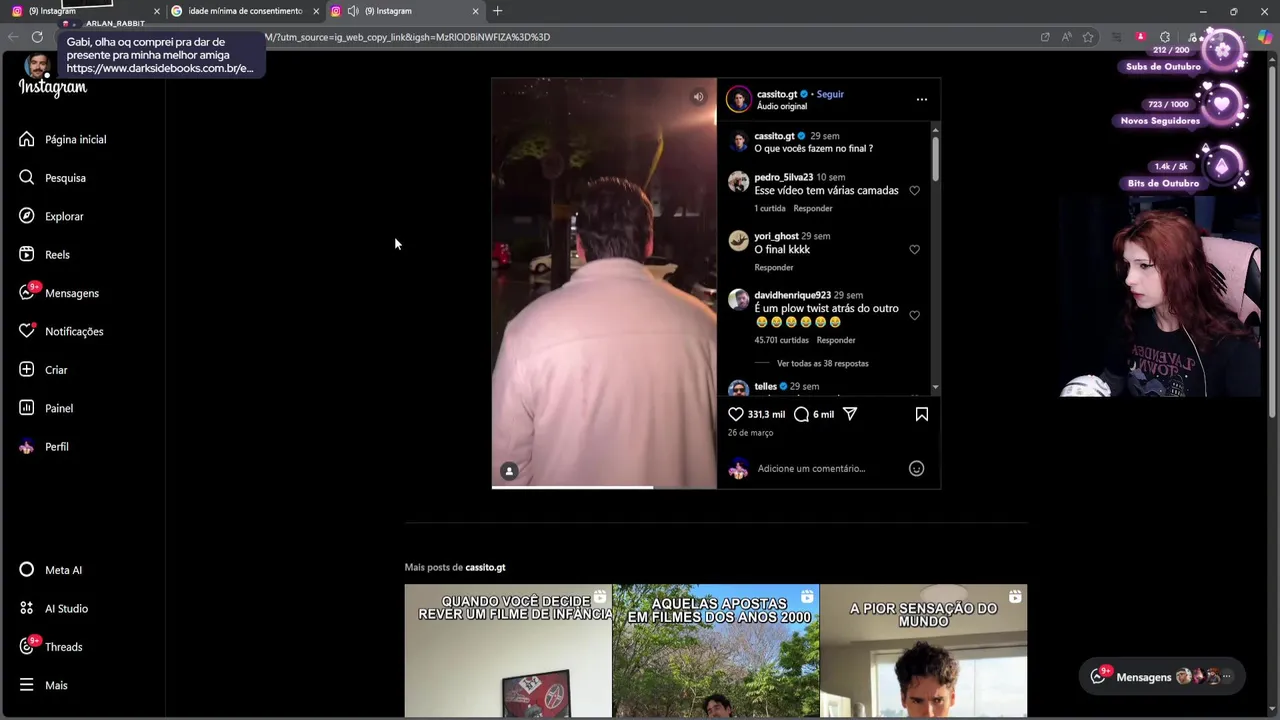Open the post's three-dot options menu
1280x720 pixels.
922,99
